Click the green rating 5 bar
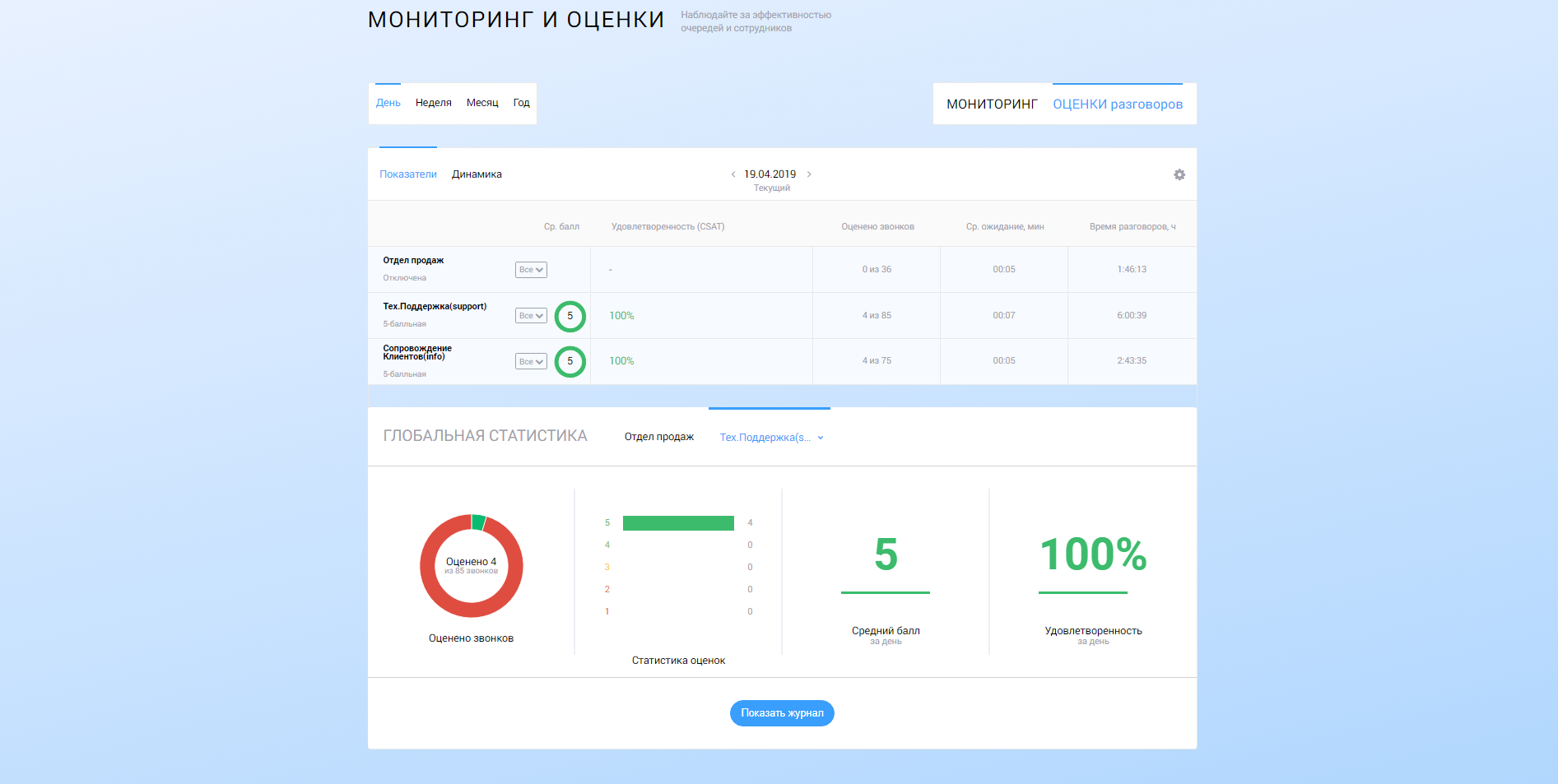Image resolution: width=1558 pixels, height=784 pixels. [x=678, y=523]
